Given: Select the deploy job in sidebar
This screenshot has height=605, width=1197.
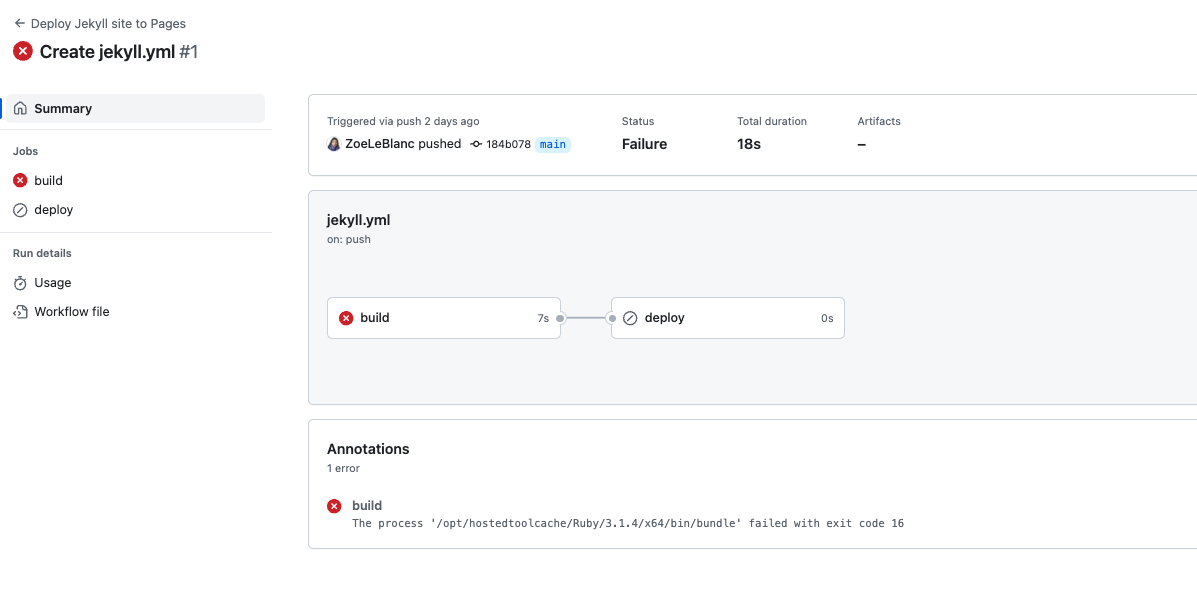Looking at the screenshot, I should pyautogui.click(x=54, y=210).
